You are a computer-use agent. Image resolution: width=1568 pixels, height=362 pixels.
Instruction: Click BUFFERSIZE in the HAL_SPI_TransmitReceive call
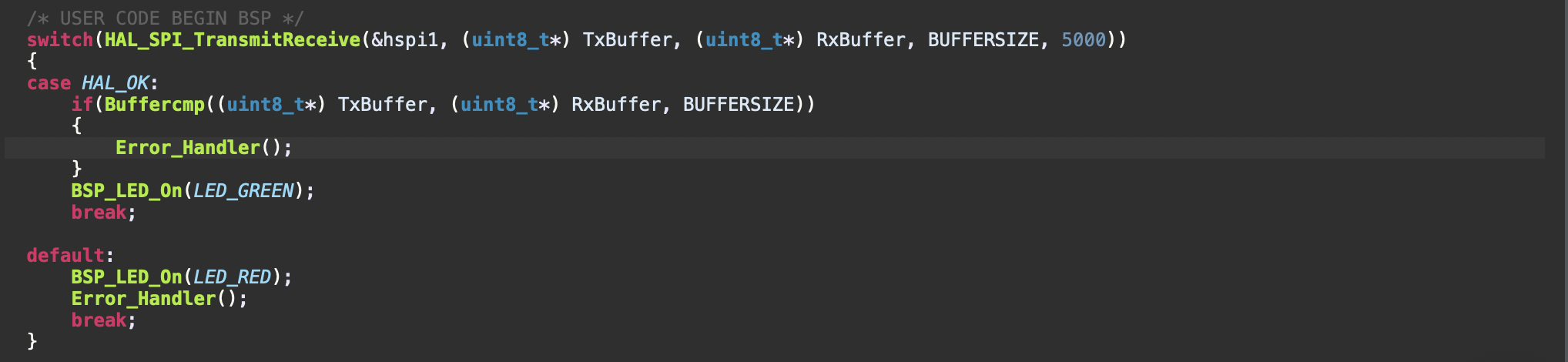click(983, 39)
